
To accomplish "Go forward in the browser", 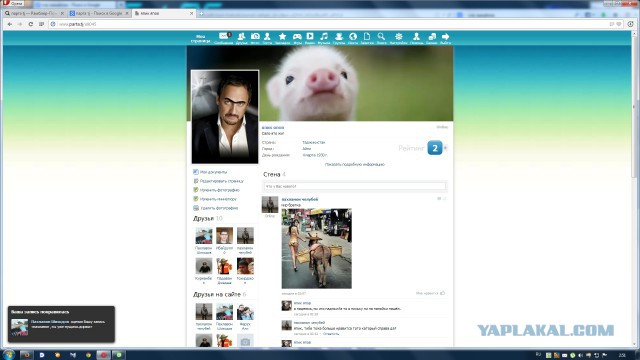I will tap(20, 24).
